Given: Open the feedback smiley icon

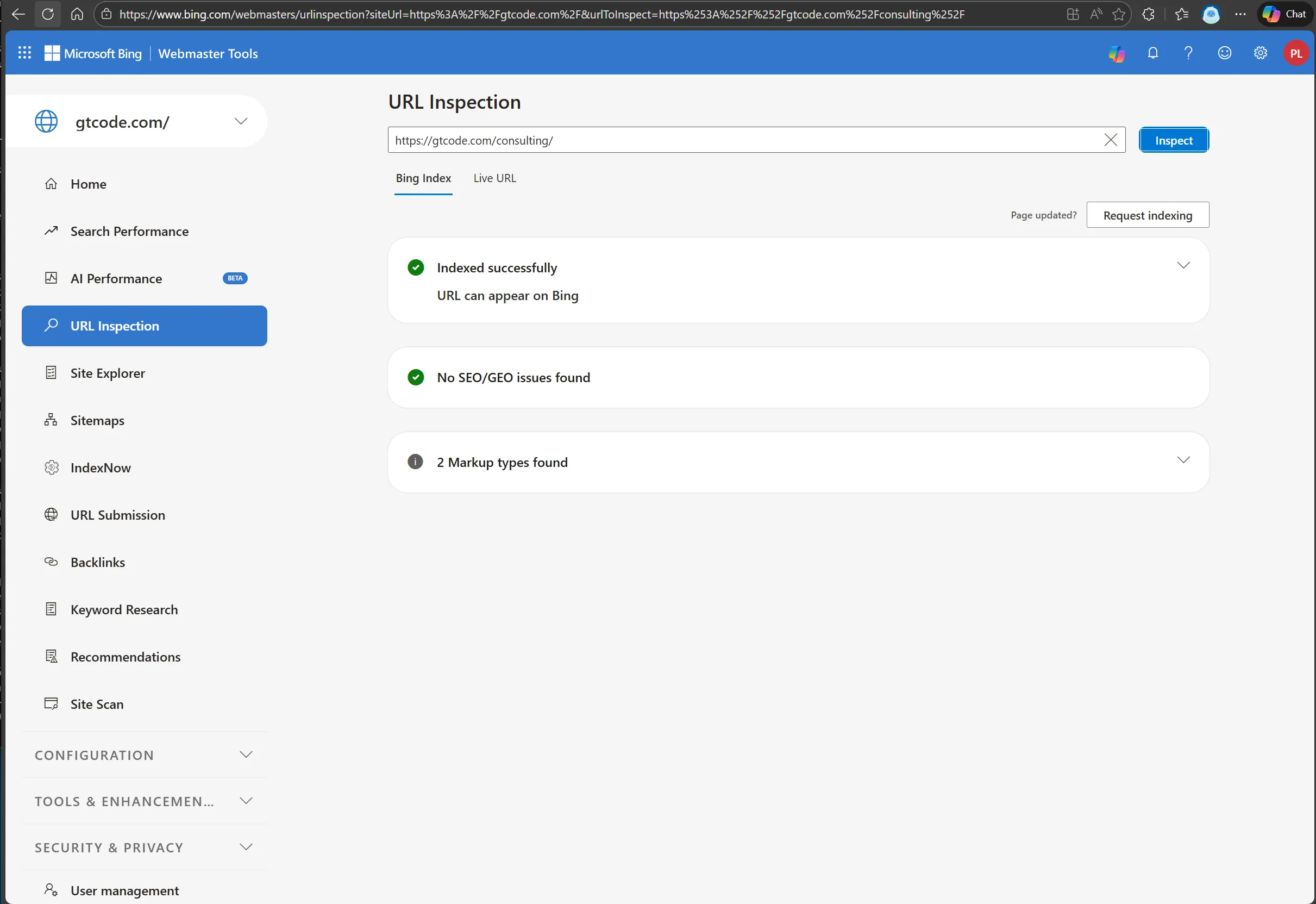Looking at the screenshot, I should (1224, 53).
